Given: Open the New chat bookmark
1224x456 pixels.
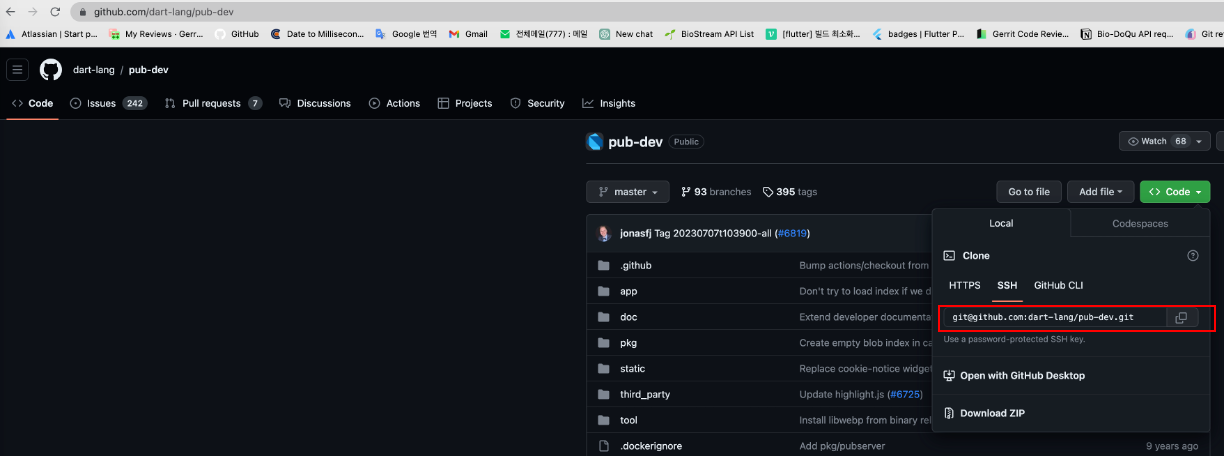Looking at the screenshot, I should click(626, 33).
